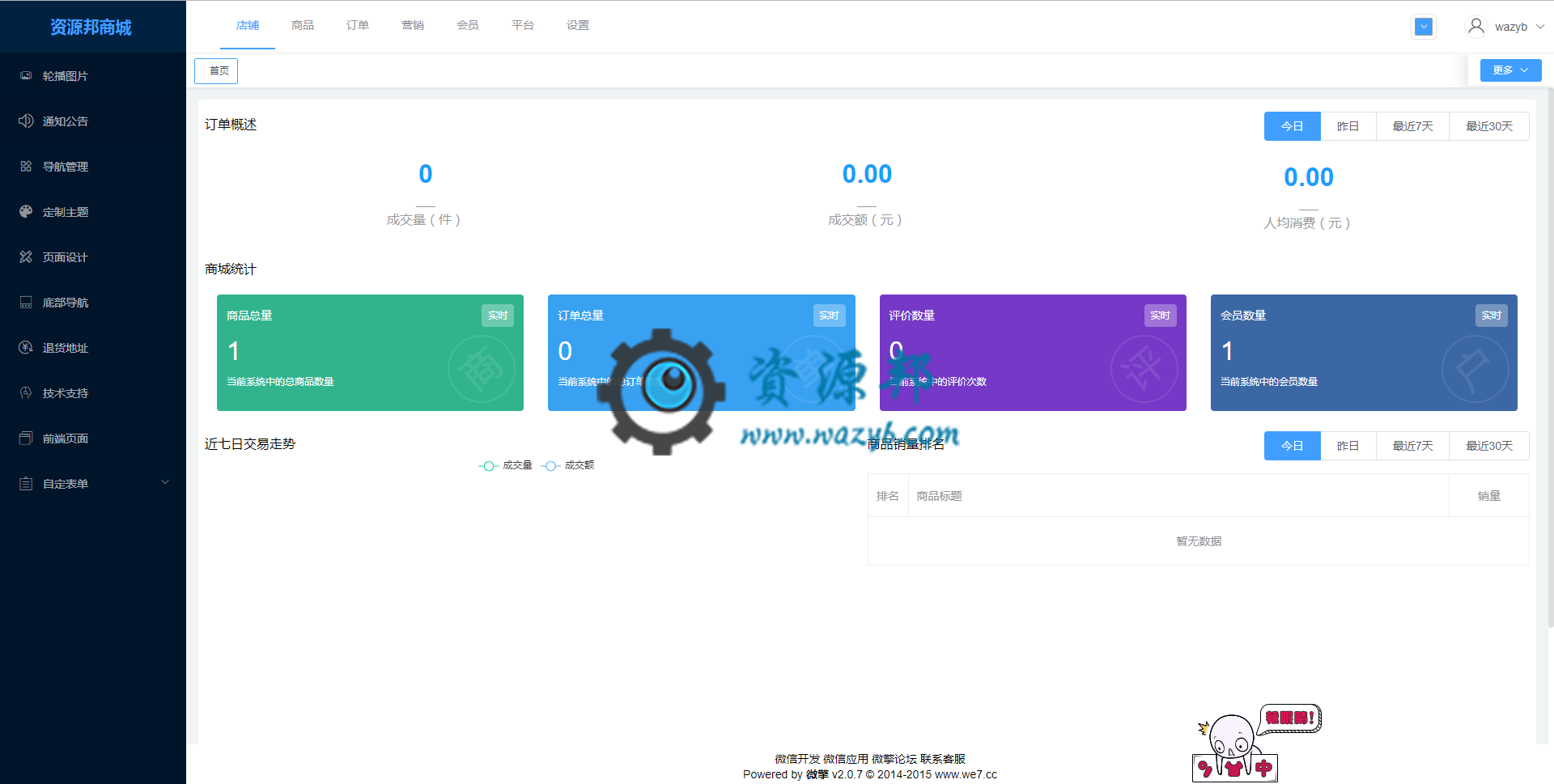Expand the 自定表单 sidebar submenu chevron
The width and height of the screenshot is (1554, 784).
pyautogui.click(x=165, y=482)
